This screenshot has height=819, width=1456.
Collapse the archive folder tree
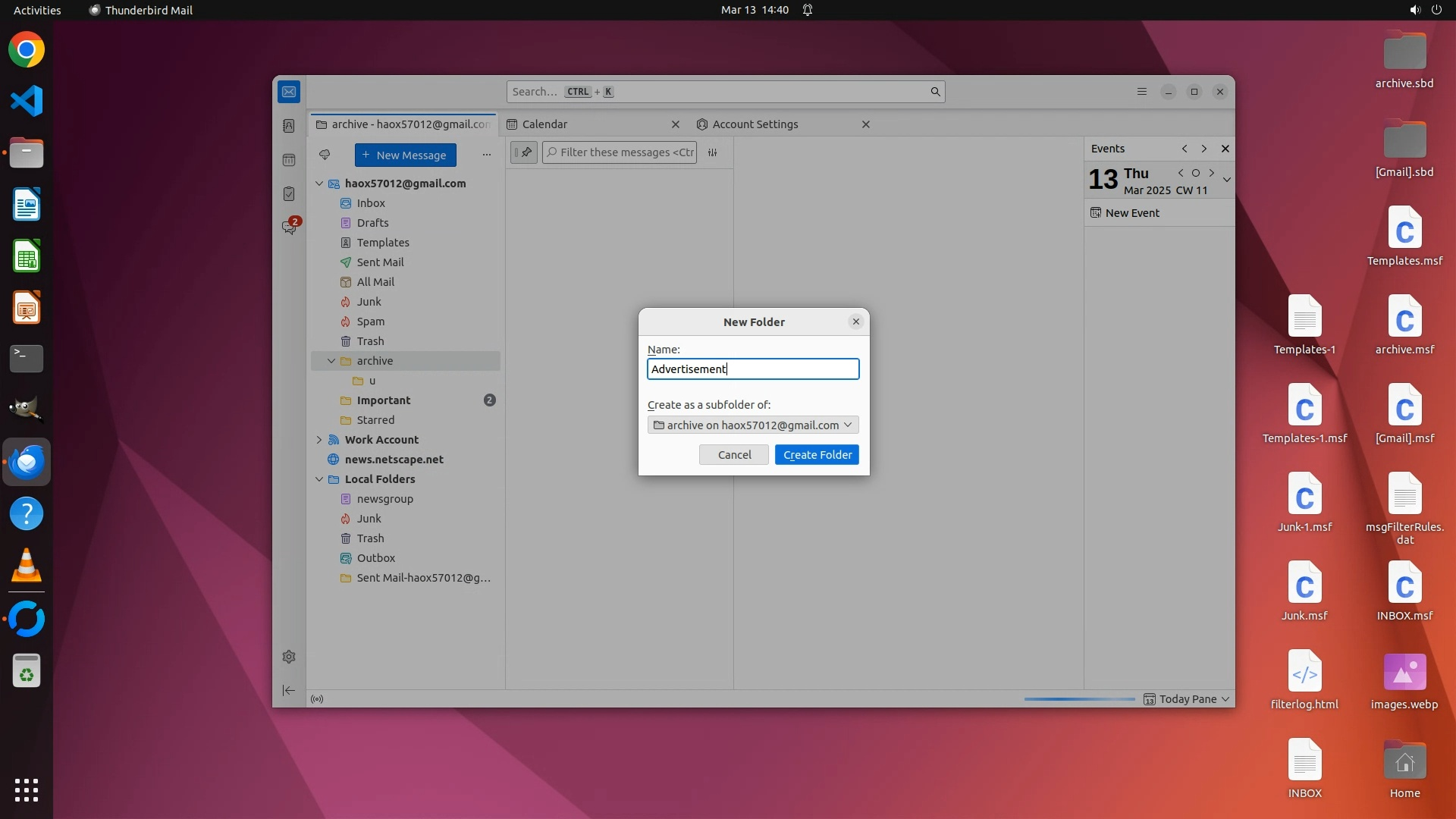click(x=331, y=361)
